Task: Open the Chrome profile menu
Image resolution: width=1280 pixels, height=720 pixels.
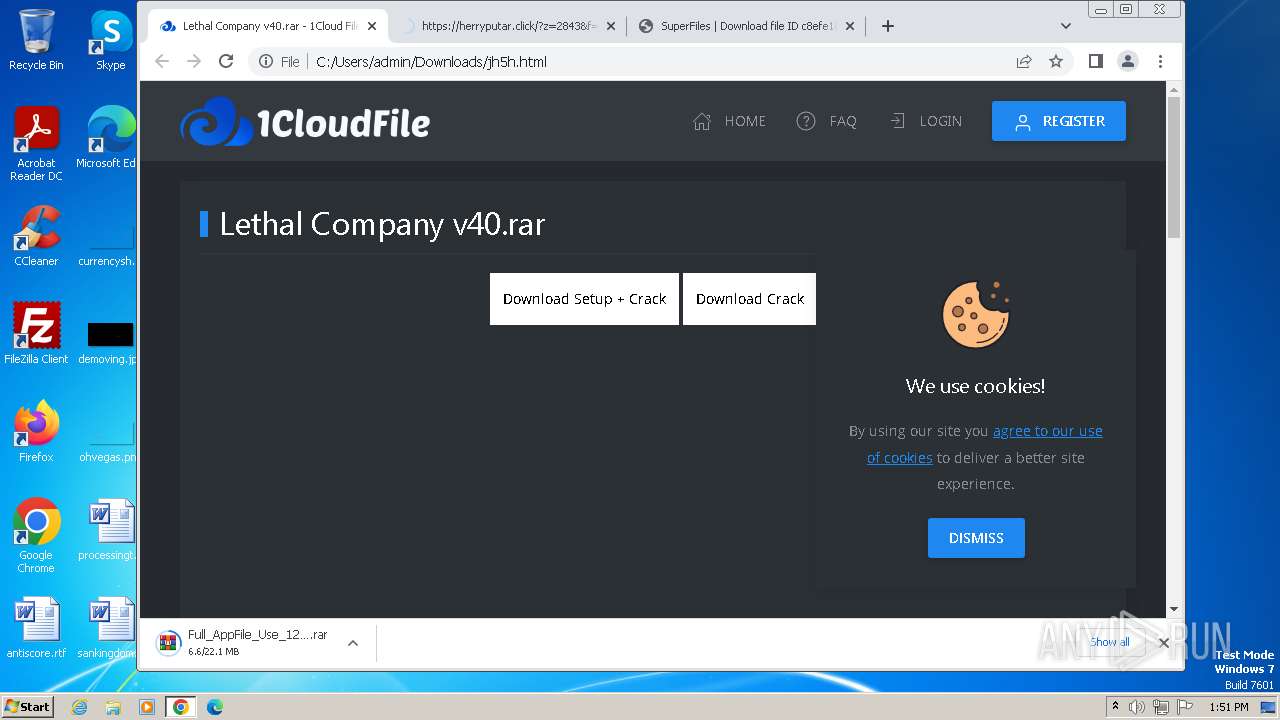Action: (1128, 61)
